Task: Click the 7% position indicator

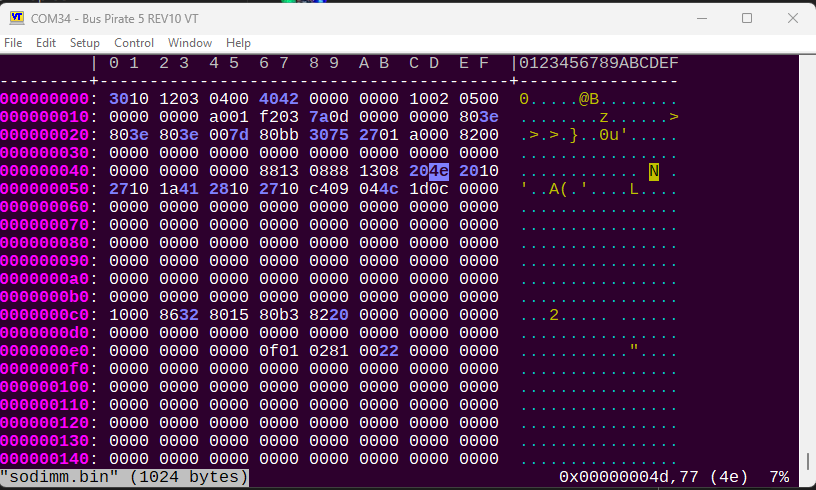Action: tap(778, 478)
